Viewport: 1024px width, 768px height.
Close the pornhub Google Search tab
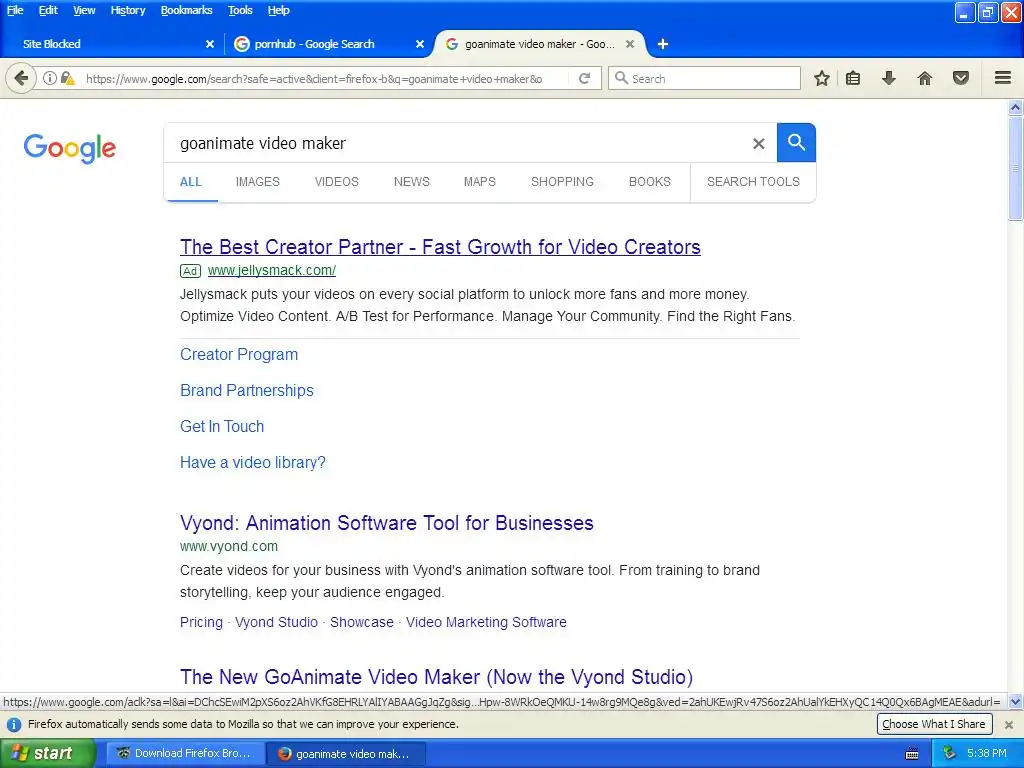(420, 44)
